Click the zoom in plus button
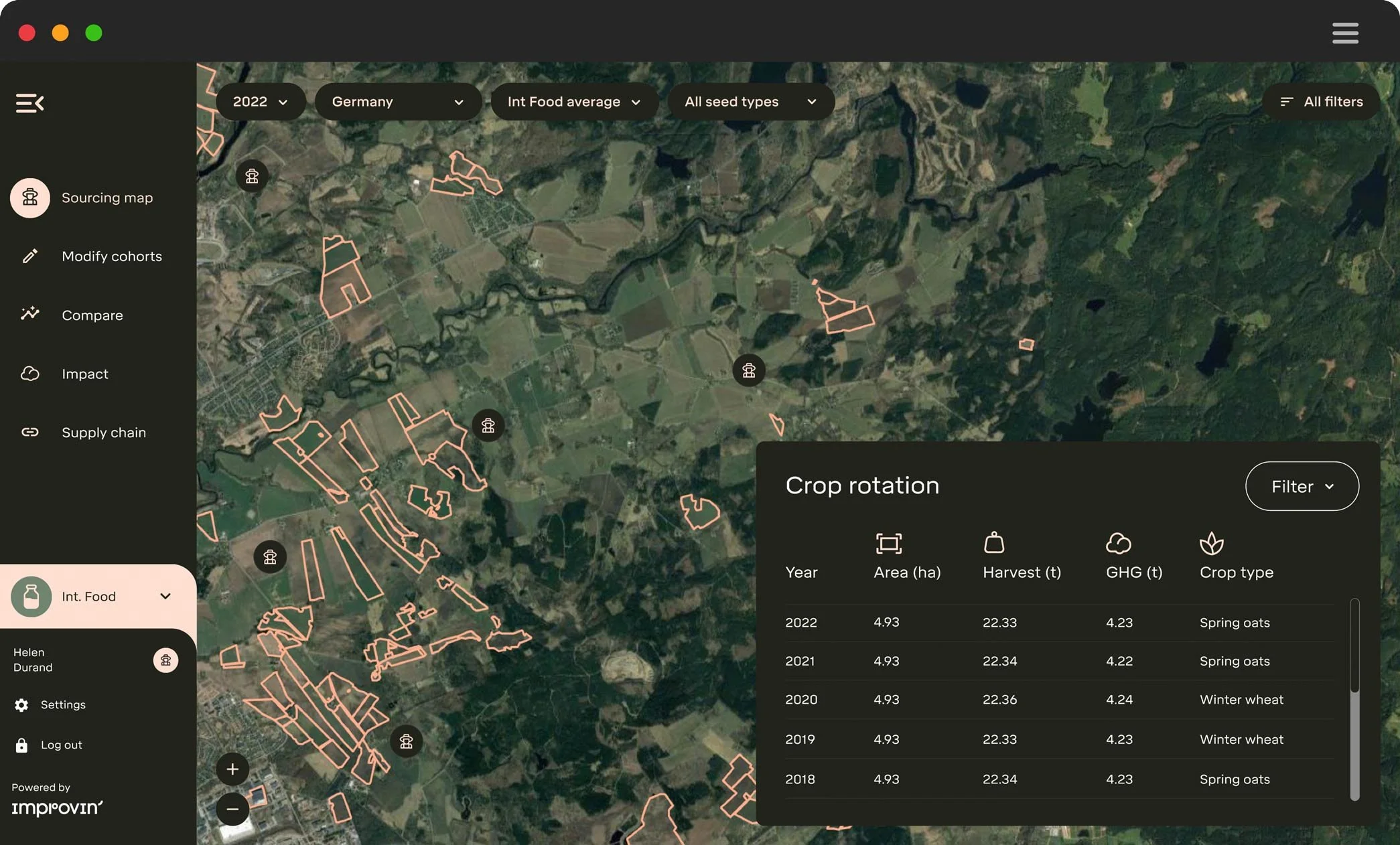This screenshot has width=1400, height=845. coord(232,769)
